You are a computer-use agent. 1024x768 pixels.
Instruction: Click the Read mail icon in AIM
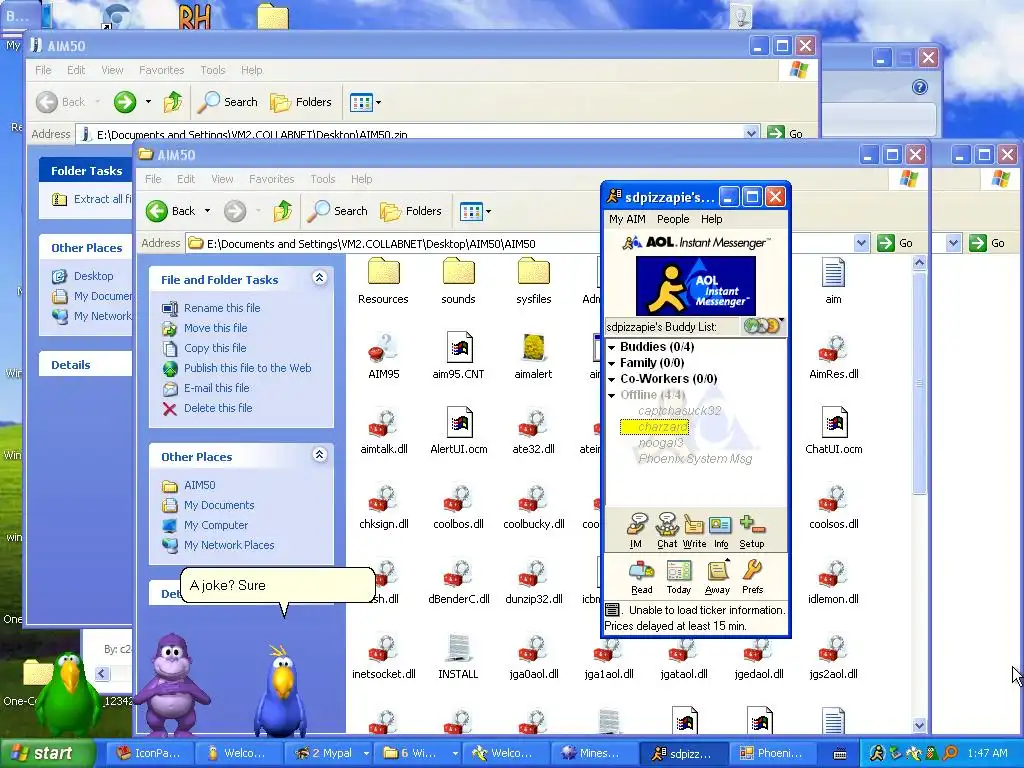coord(641,577)
